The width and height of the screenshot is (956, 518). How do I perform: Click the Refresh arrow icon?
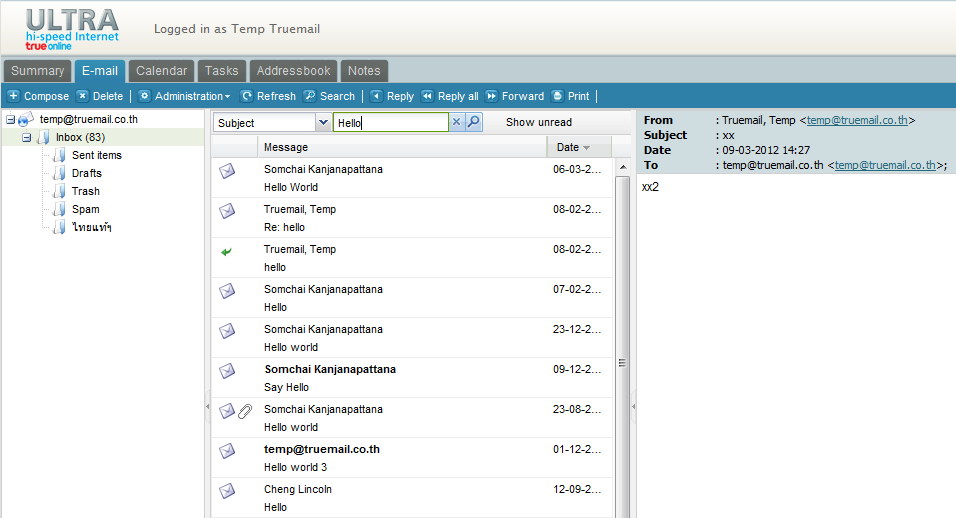click(246, 96)
